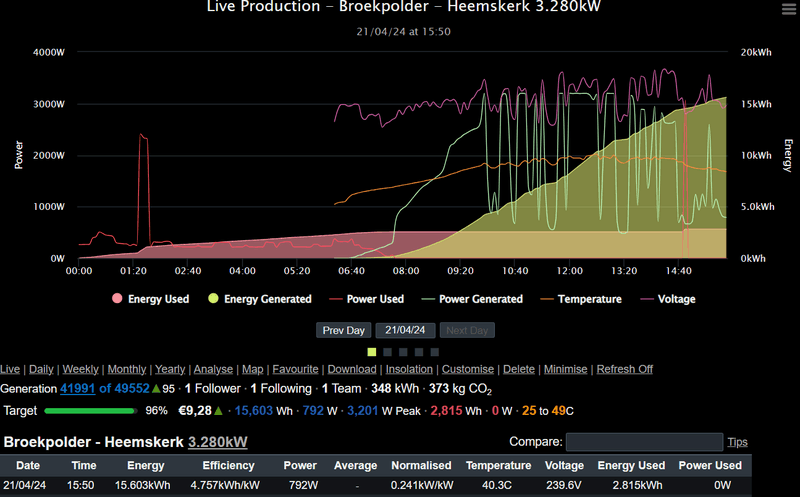Open the Daily view link
Screen dimensions: 800x497
[43, 369]
